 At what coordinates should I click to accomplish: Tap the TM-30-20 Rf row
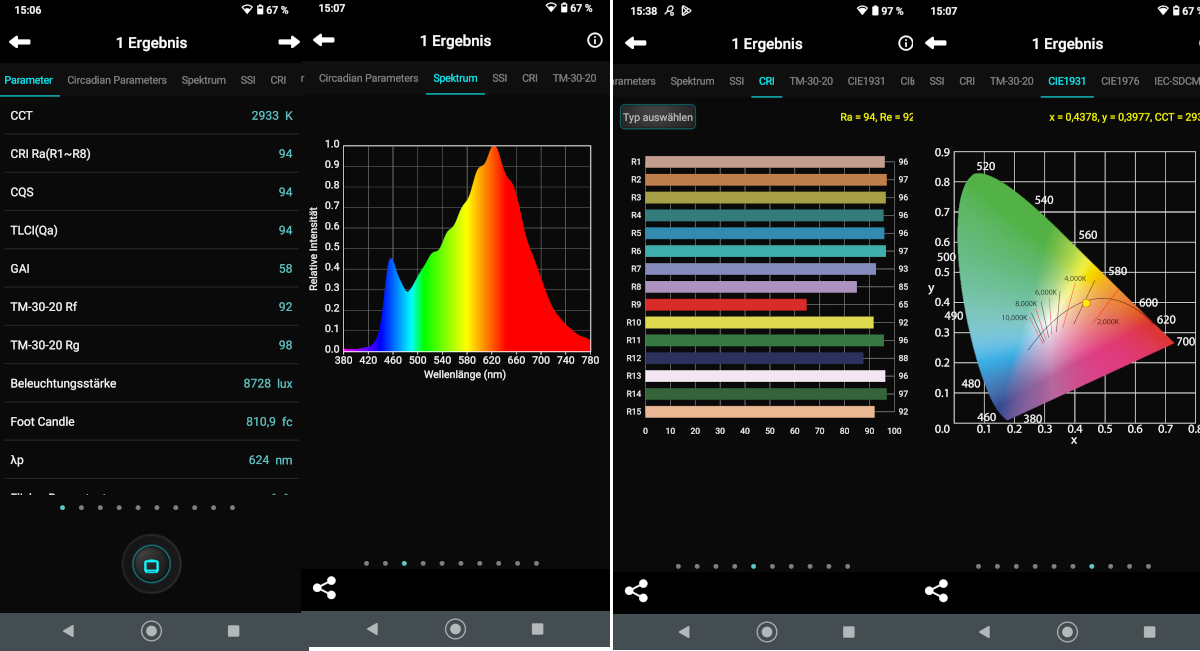(150, 307)
